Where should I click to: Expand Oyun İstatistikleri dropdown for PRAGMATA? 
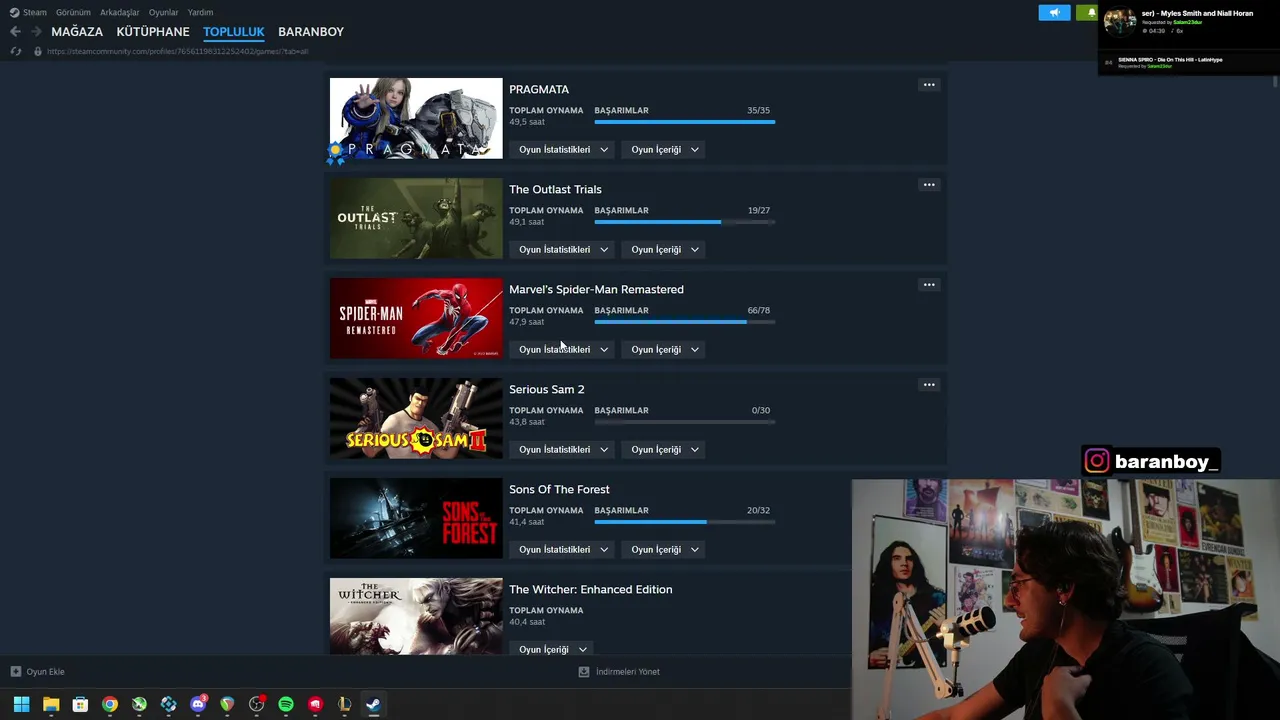click(x=563, y=150)
